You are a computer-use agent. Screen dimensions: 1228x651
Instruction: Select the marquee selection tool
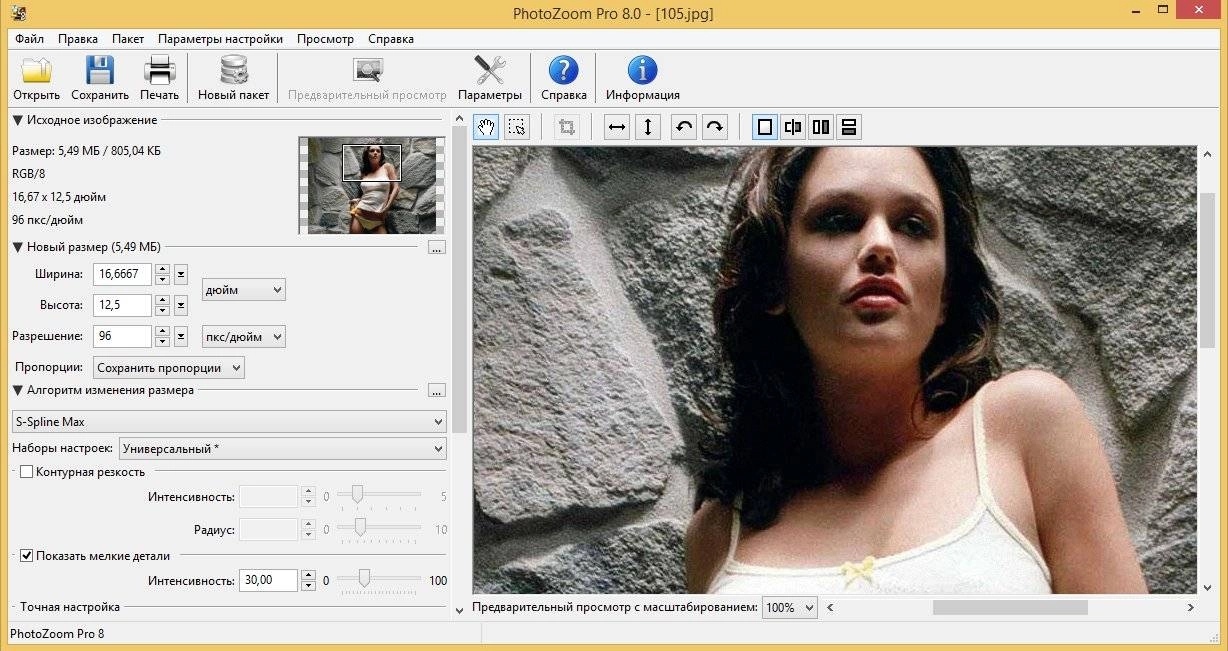517,127
